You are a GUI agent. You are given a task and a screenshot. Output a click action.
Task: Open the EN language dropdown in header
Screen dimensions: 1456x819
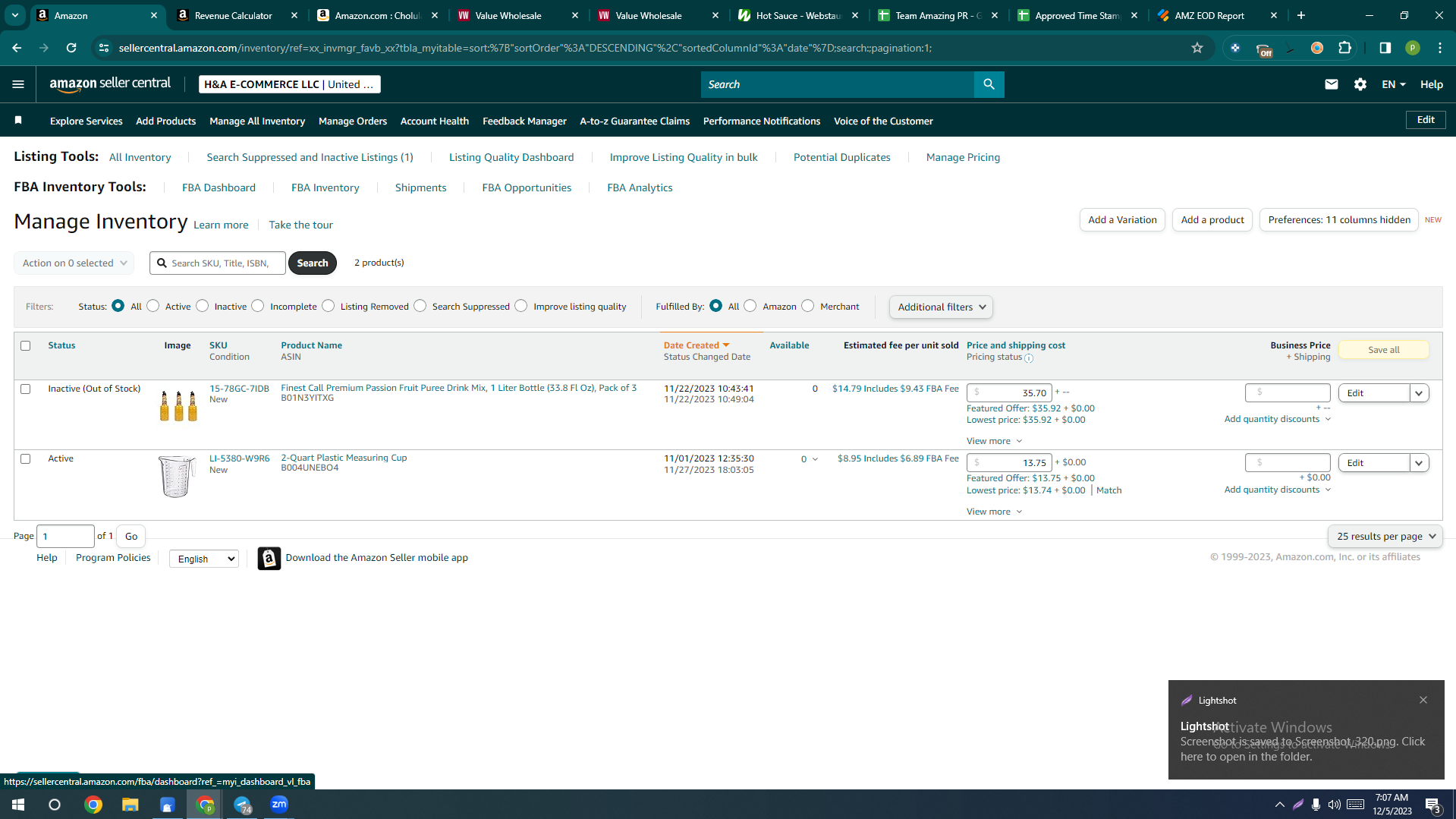[x=1393, y=84]
